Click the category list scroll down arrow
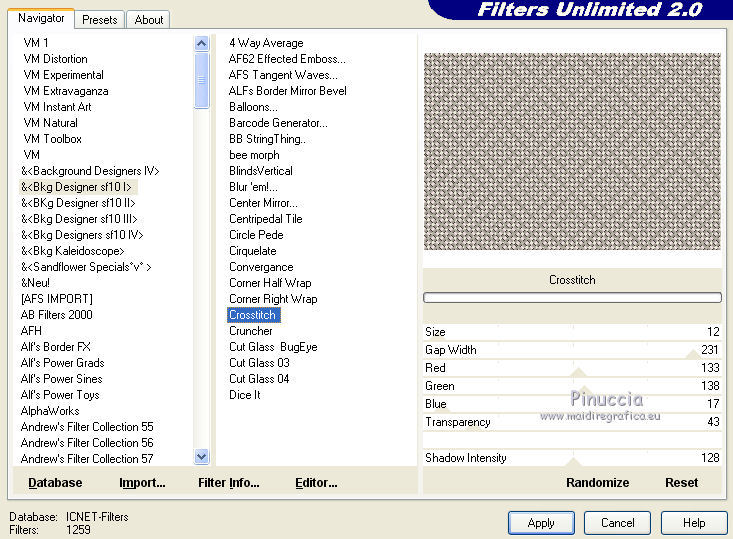This screenshot has height=539, width=733. coord(201,456)
